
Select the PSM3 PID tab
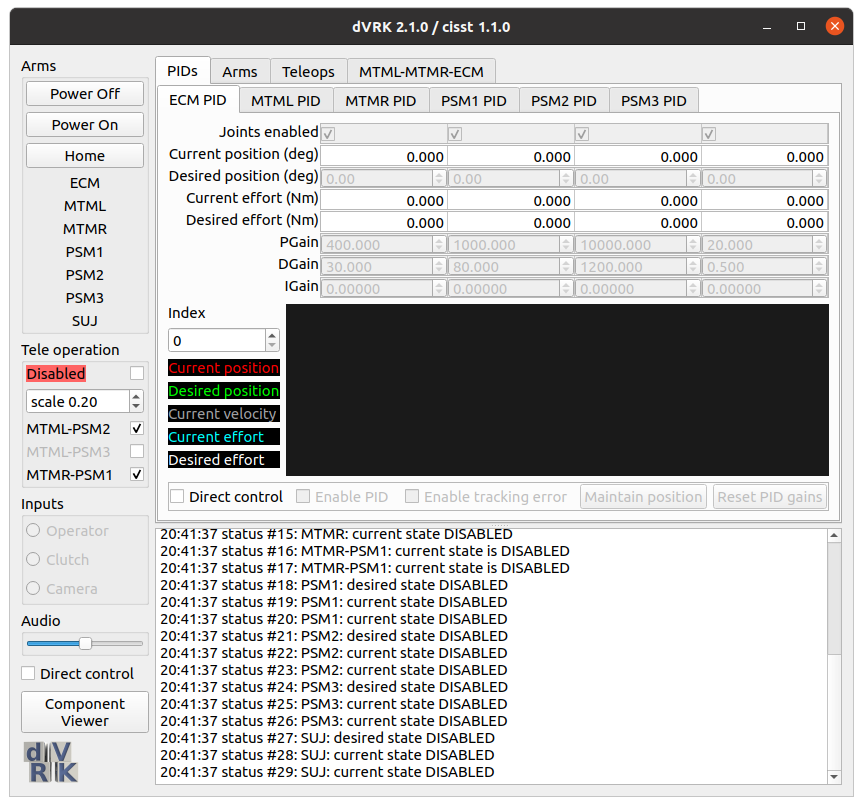pos(654,101)
